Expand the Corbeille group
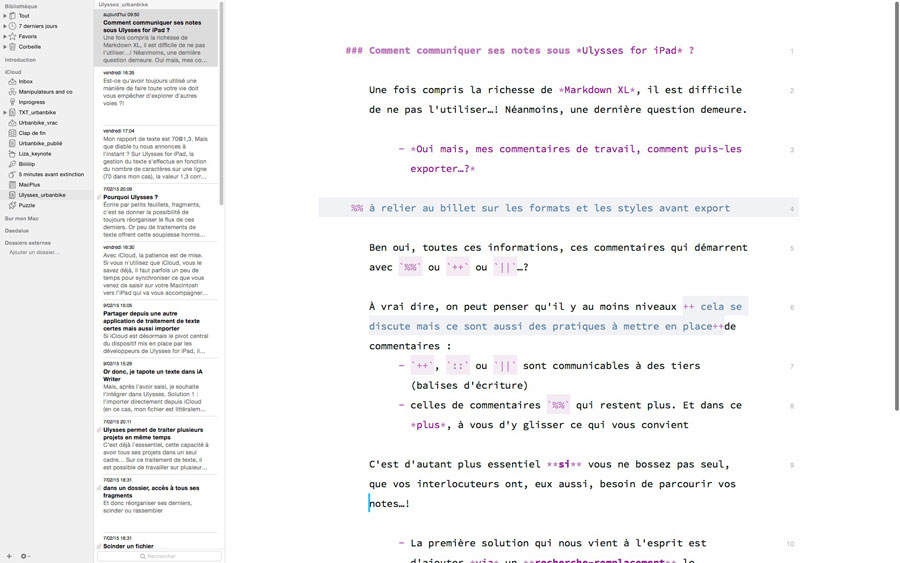900x563 pixels. [x=5, y=47]
